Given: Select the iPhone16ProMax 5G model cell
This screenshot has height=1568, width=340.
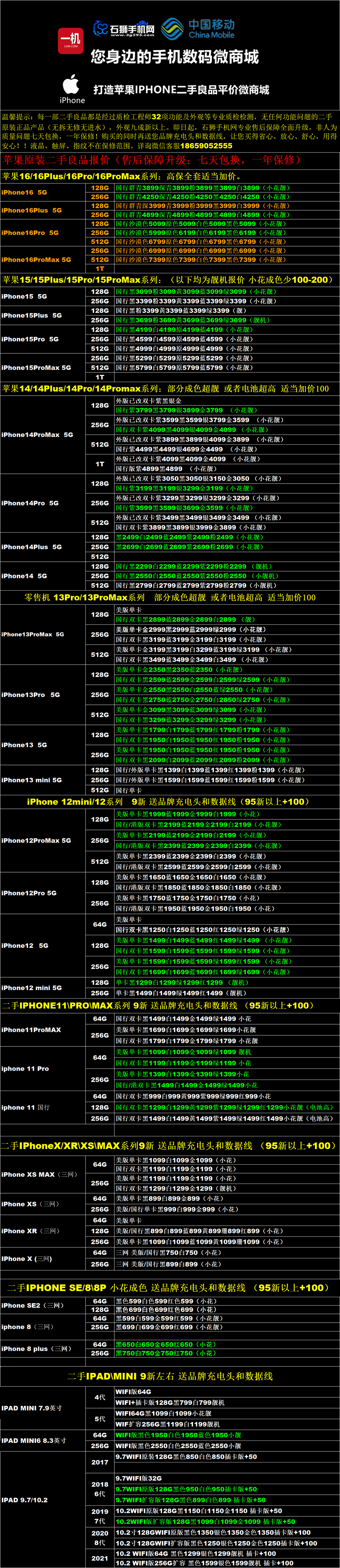Looking at the screenshot, I should point(36,259).
